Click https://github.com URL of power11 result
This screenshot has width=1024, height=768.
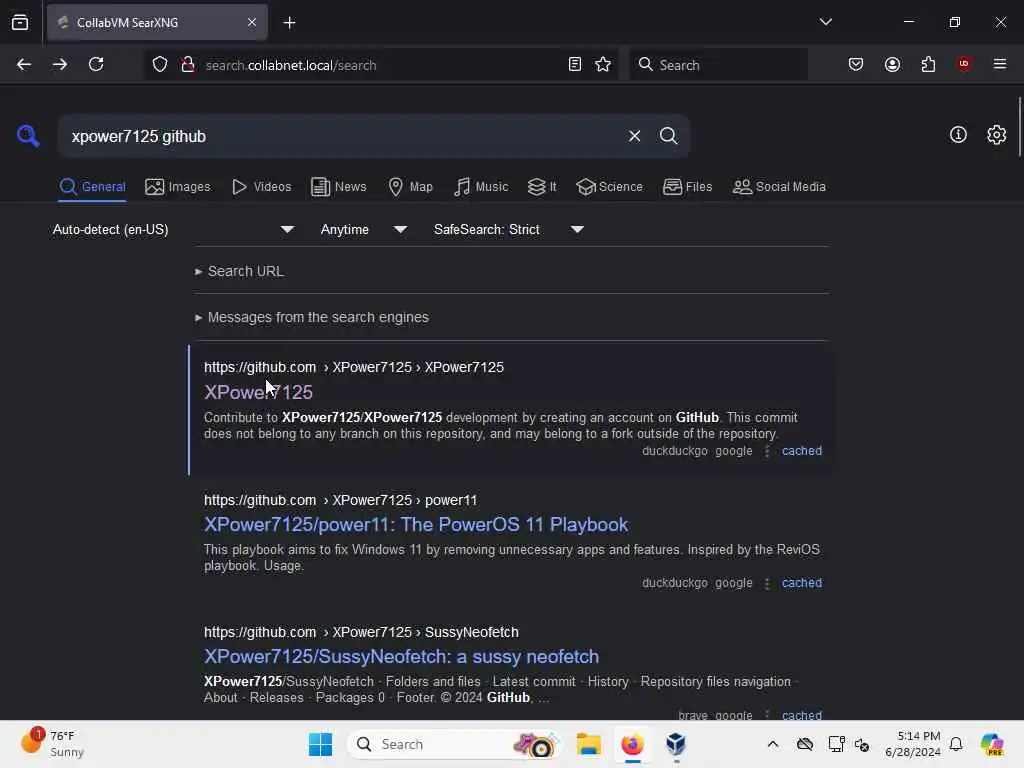click(x=260, y=500)
